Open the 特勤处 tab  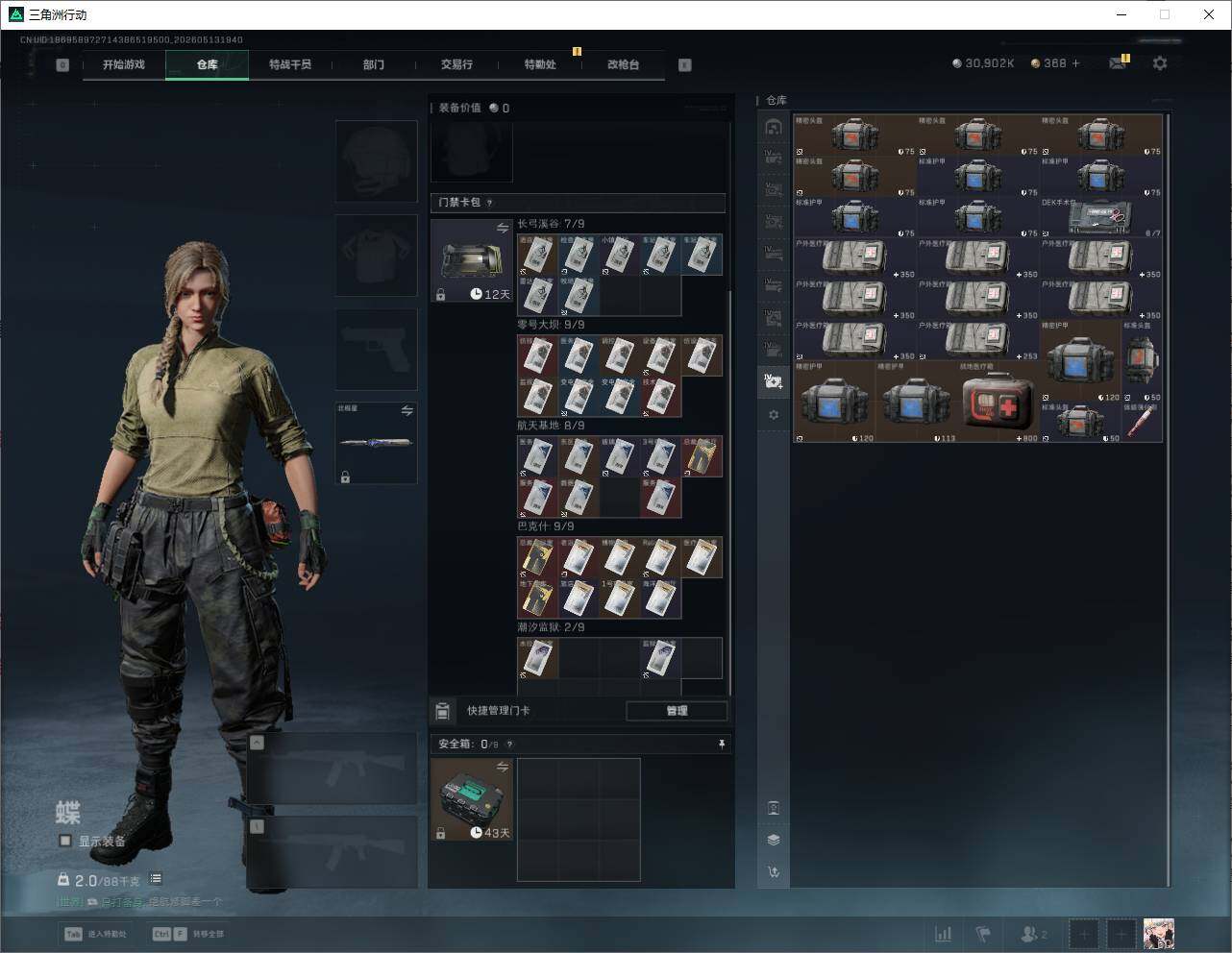[540, 64]
